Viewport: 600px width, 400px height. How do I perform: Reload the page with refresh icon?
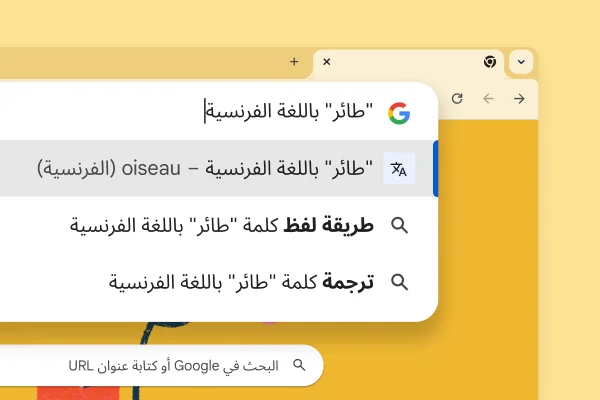click(457, 98)
